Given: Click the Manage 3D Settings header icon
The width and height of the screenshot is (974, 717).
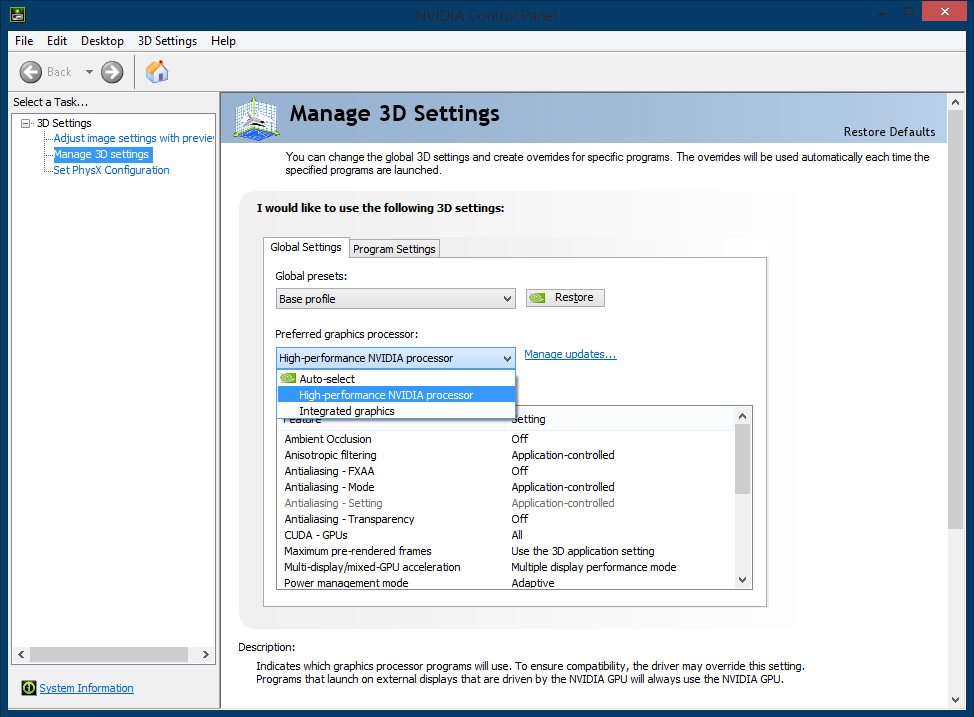Looking at the screenshot, I should [256, 117].
